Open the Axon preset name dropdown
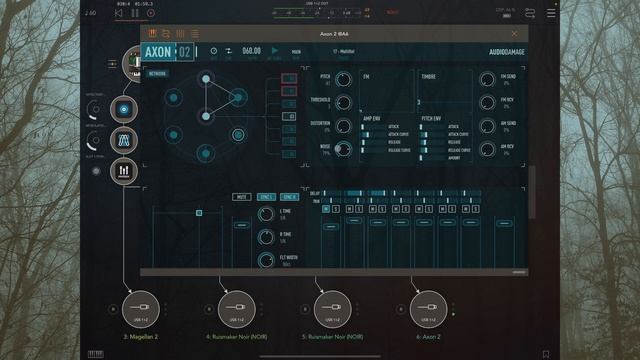The image size is (640, 360). (344, 52)
